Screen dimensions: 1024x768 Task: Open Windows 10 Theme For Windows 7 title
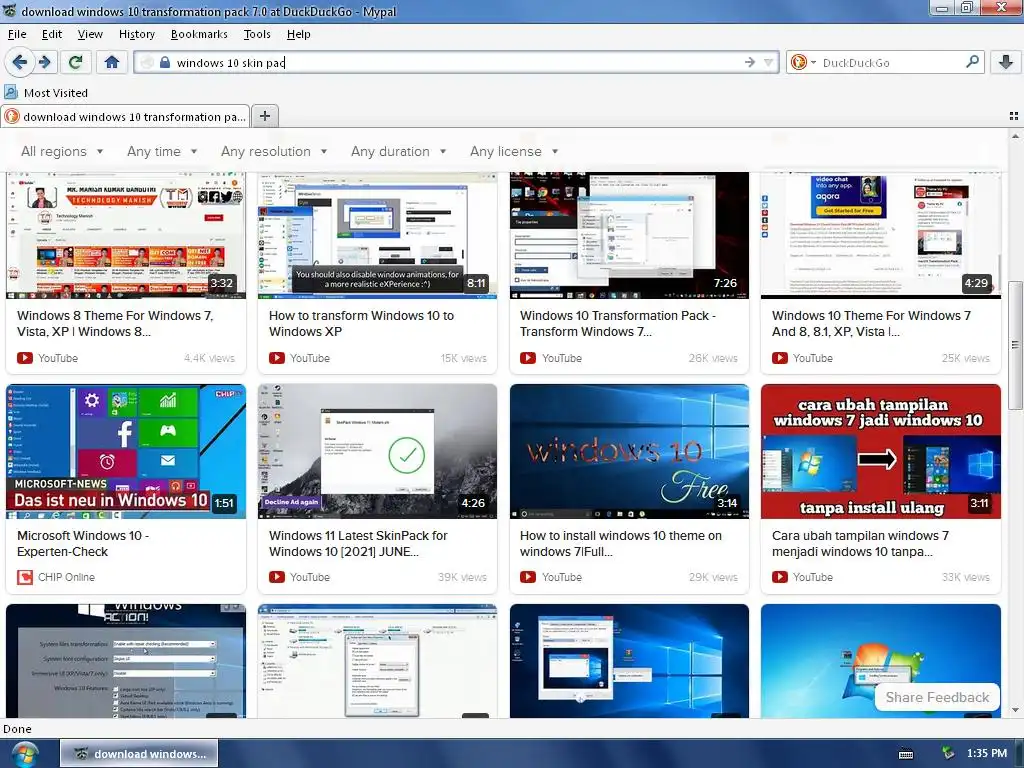(871, 323)
